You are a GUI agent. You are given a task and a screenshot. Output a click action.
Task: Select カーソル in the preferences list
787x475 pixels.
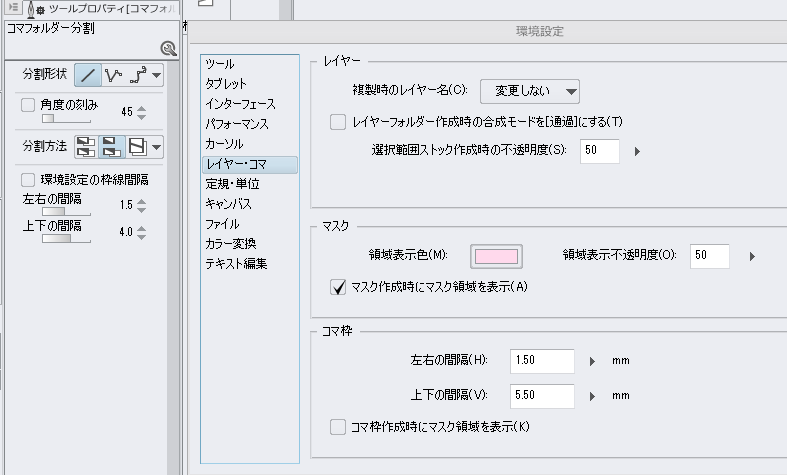226,144
